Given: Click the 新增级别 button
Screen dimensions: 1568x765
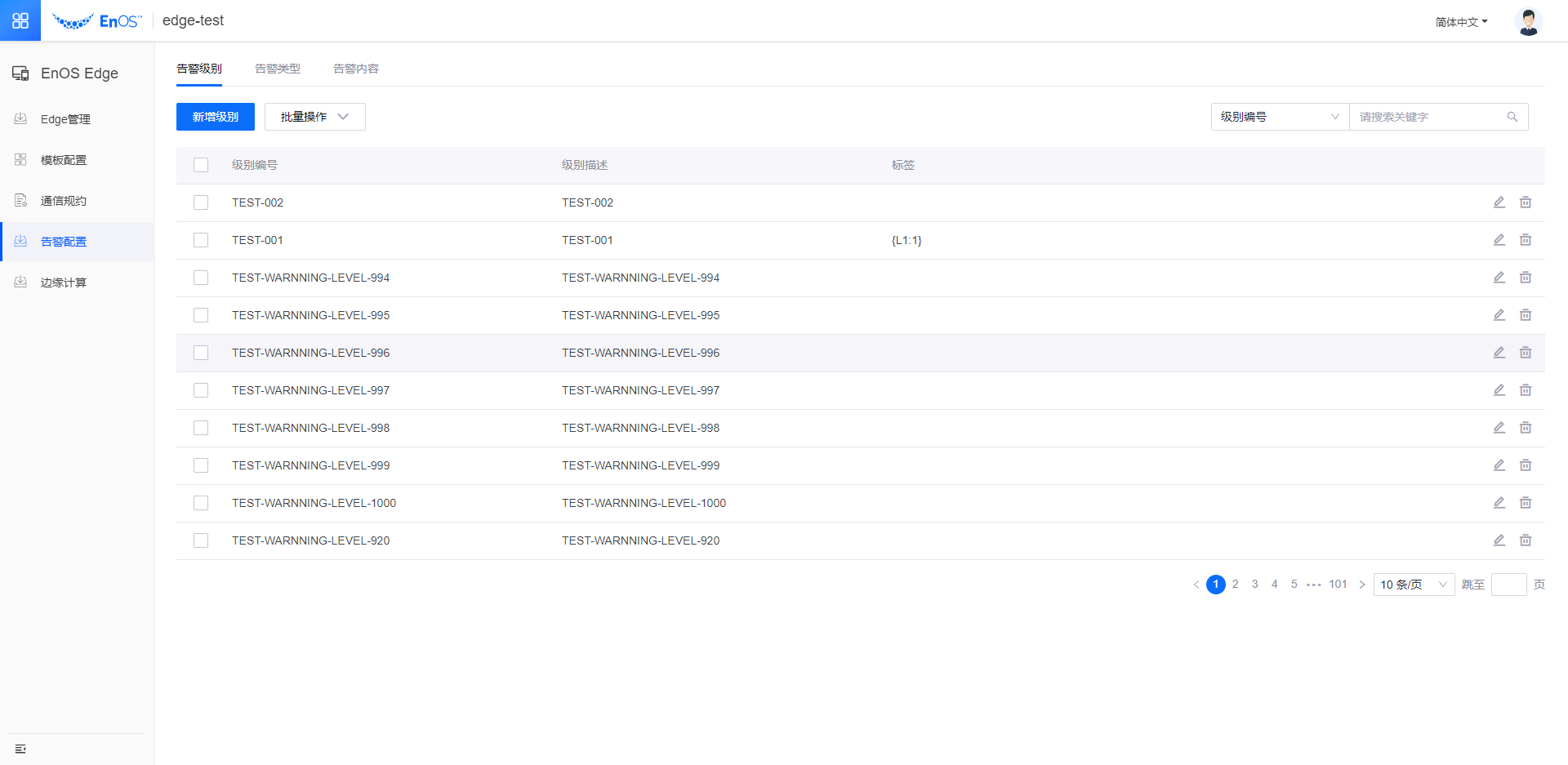Looking at the screenshot, I should click(216, 117).
